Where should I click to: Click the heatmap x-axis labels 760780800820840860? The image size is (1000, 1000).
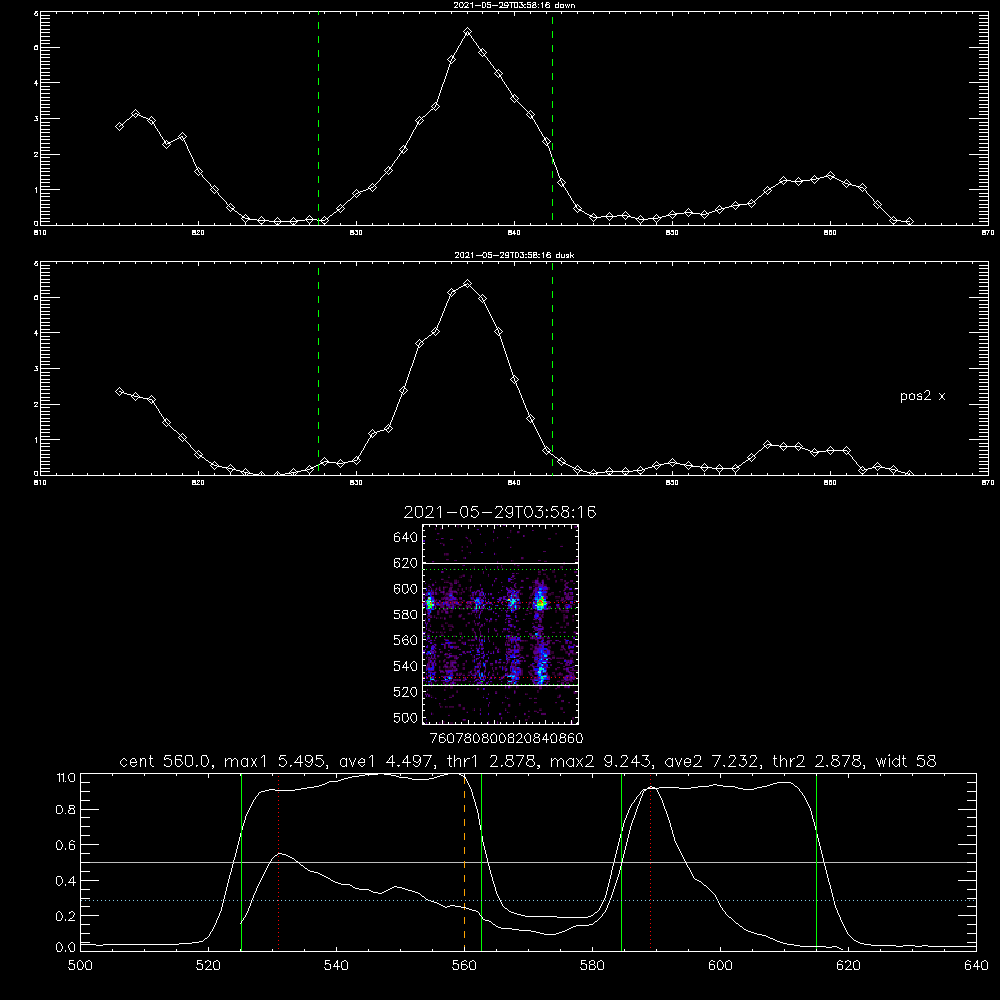pos(506,739)
